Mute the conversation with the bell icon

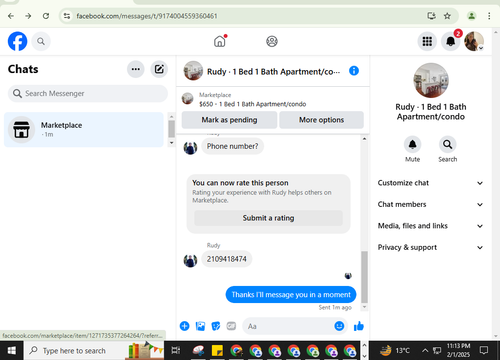412,144
